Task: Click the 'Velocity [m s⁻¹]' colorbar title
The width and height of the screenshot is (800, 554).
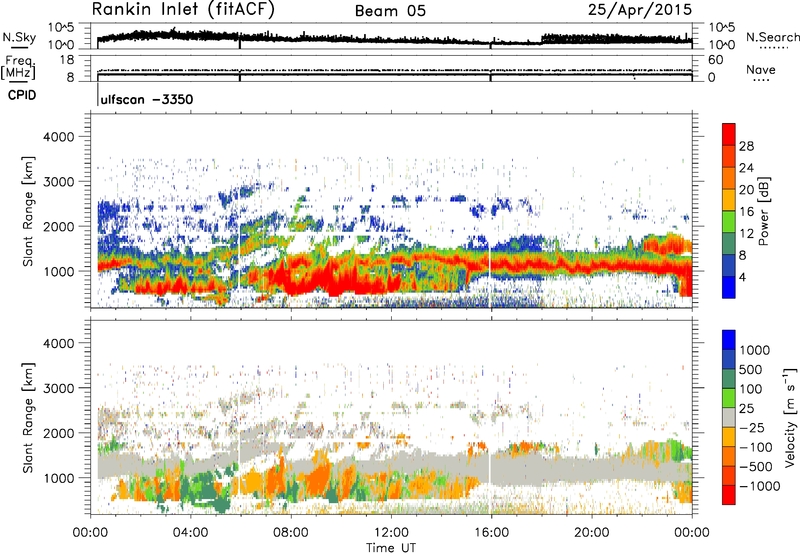Action: (x=790, y=417)
